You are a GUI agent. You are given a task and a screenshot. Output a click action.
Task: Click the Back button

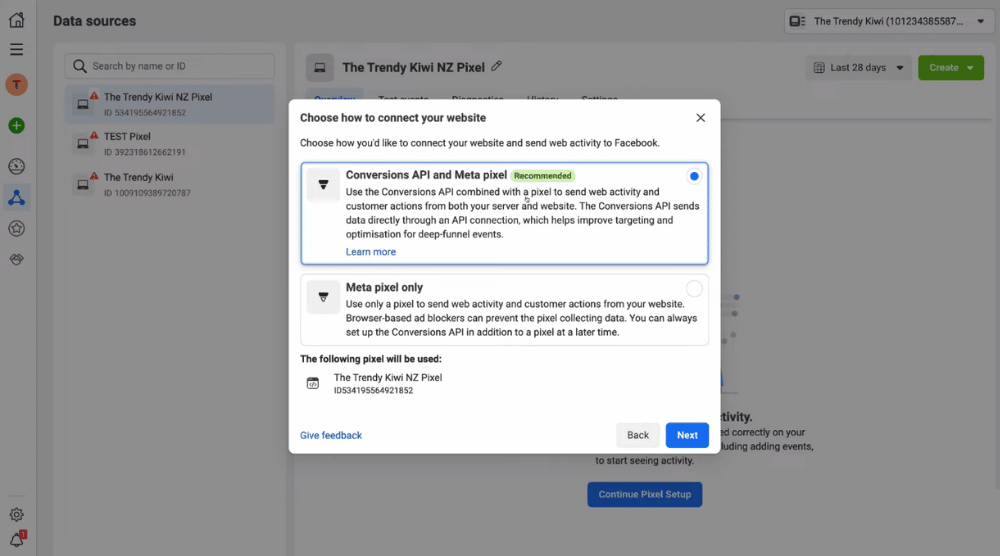637,435
